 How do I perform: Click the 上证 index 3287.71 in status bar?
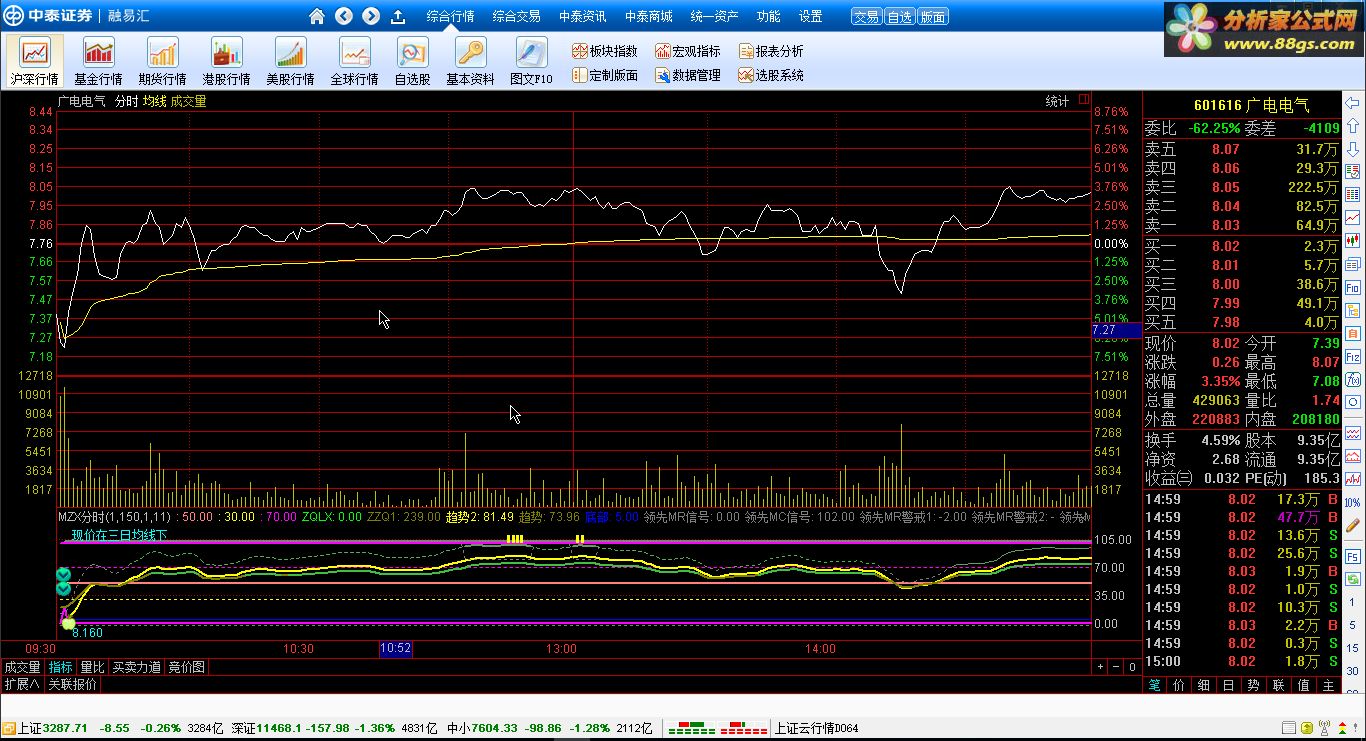(x=54, y=728)
